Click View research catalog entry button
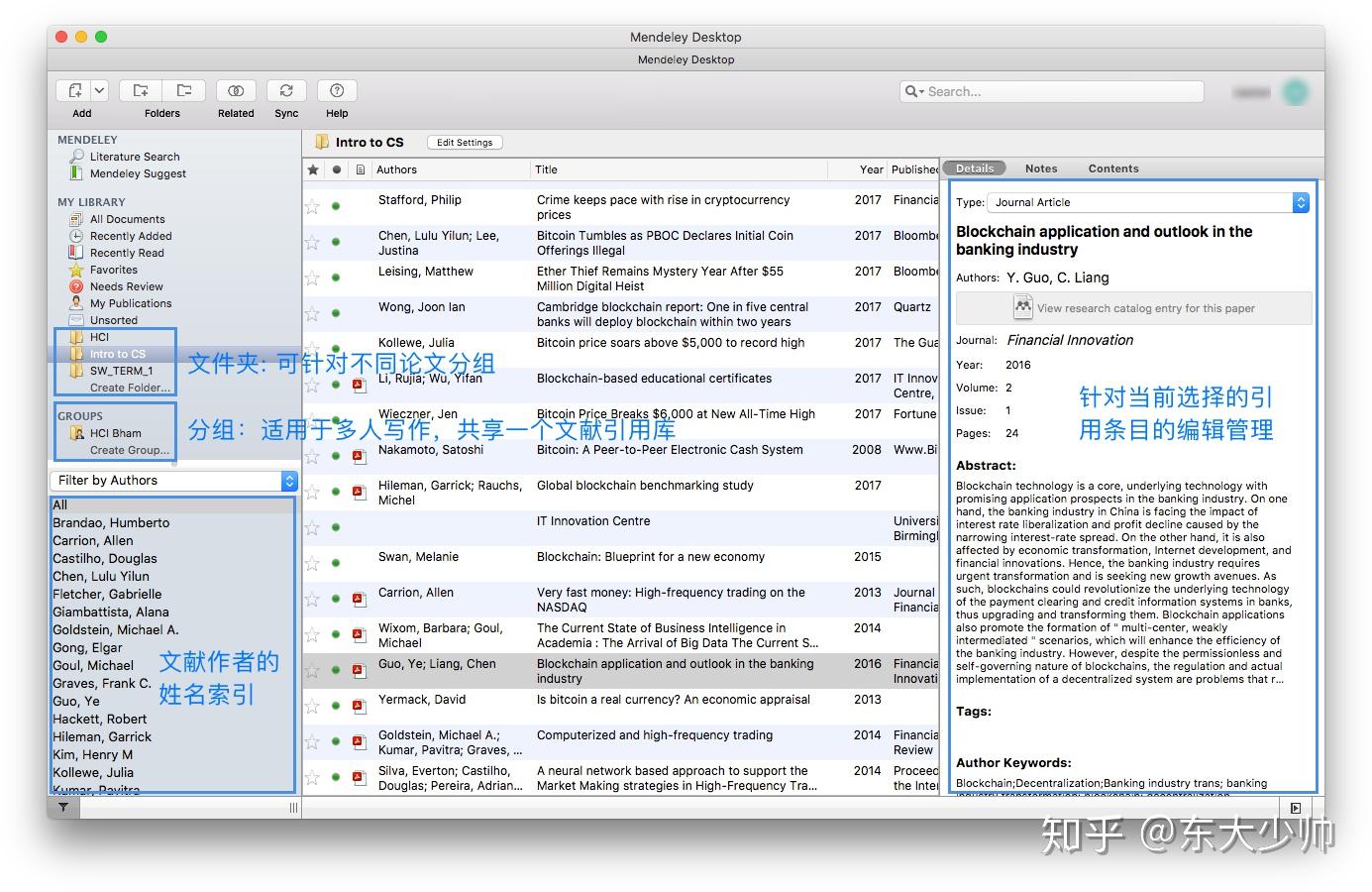This screenshot has width=1372, height=892. tap(1133, 308)
